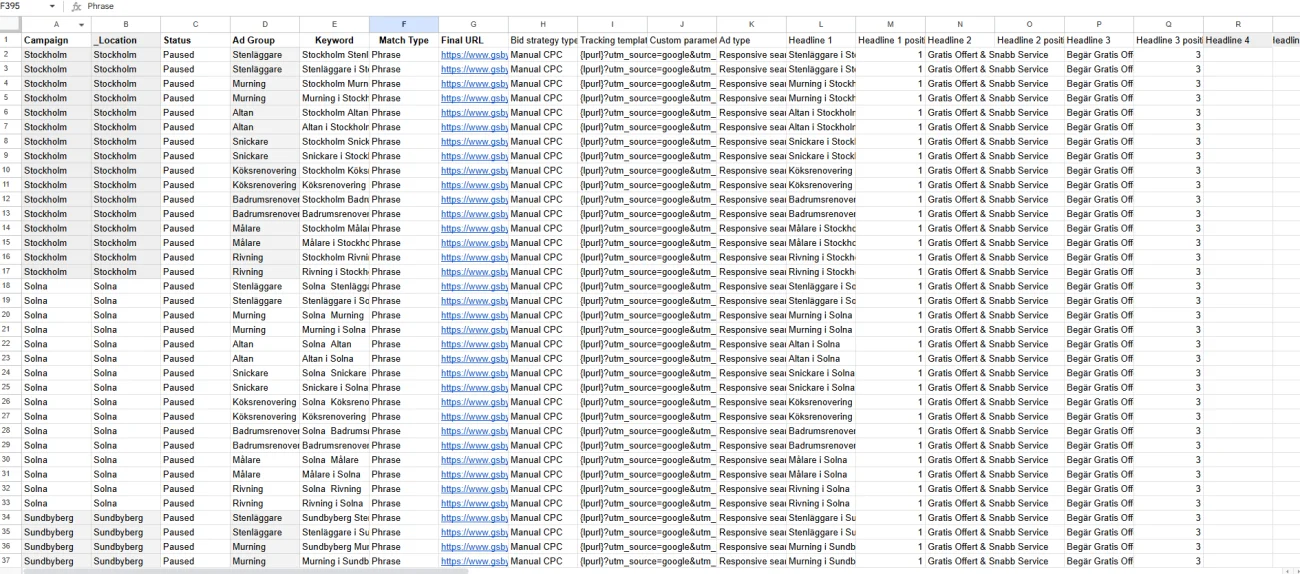Select the Headline 4 header cell

[x=1236, y=40]
